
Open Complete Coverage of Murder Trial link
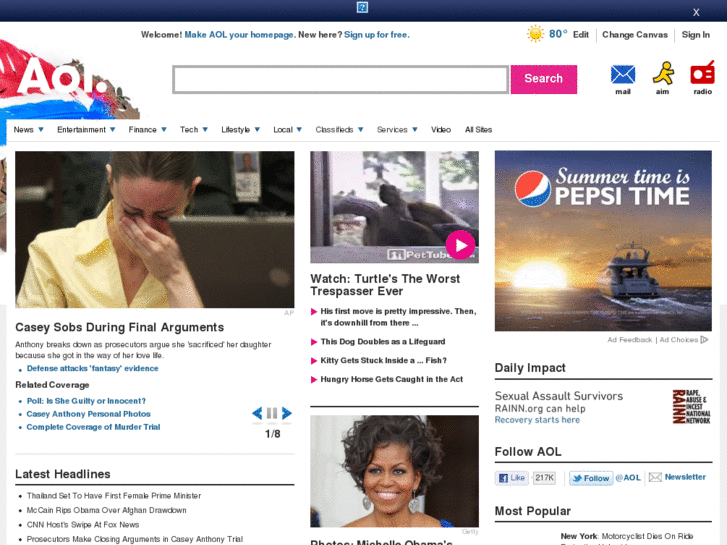click(93, 427)
